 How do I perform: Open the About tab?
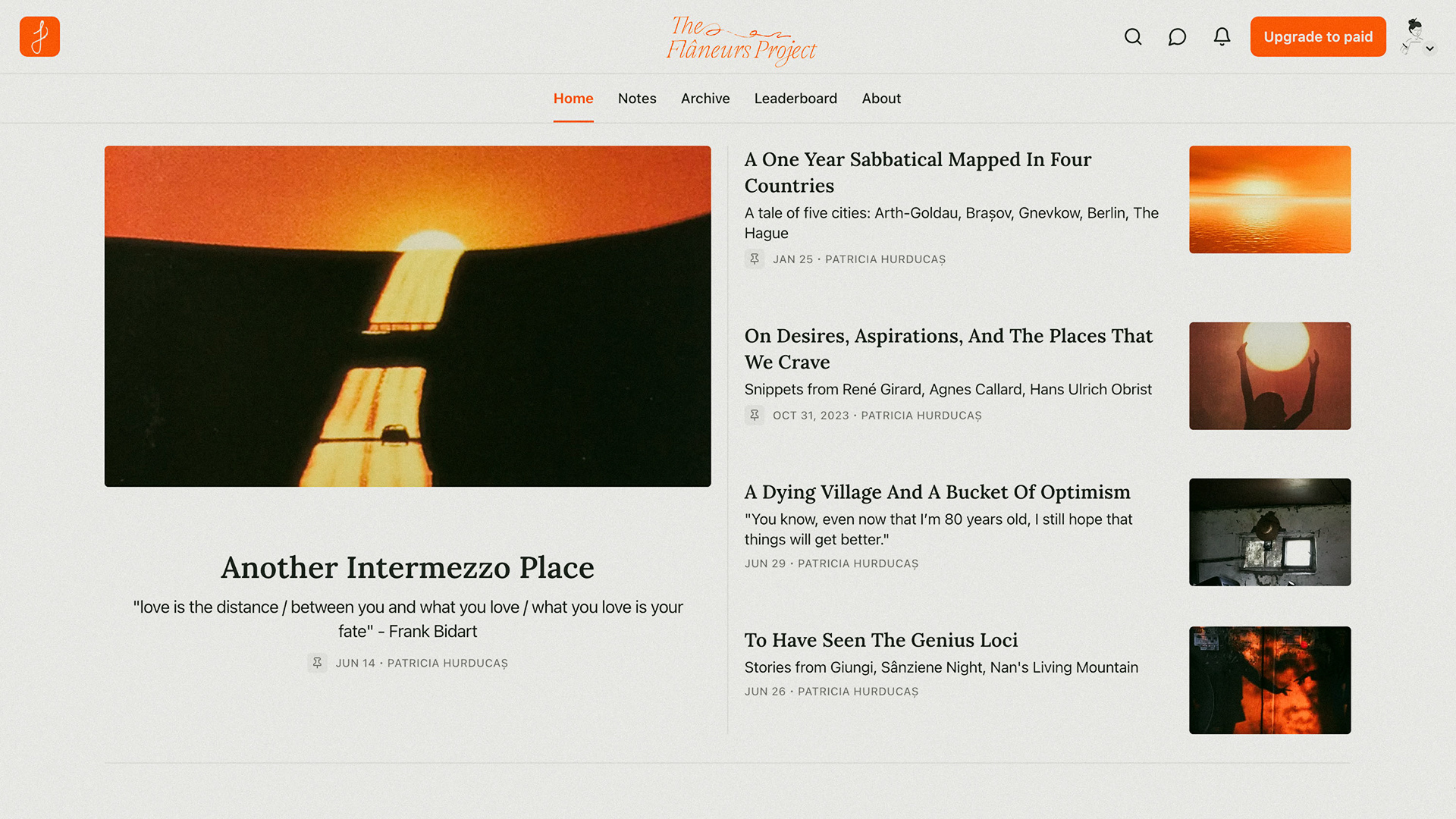click(881, 99)
